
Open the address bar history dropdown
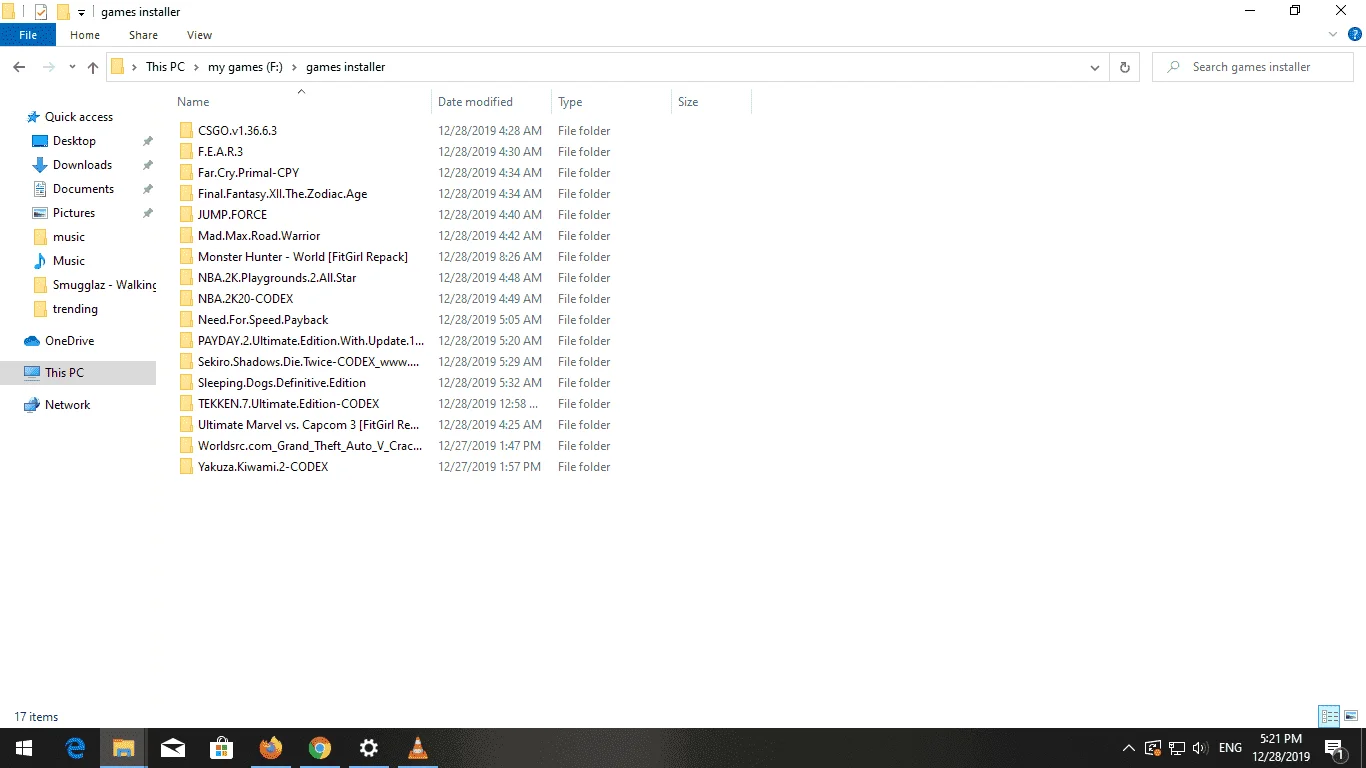(x=1096, y=67)
